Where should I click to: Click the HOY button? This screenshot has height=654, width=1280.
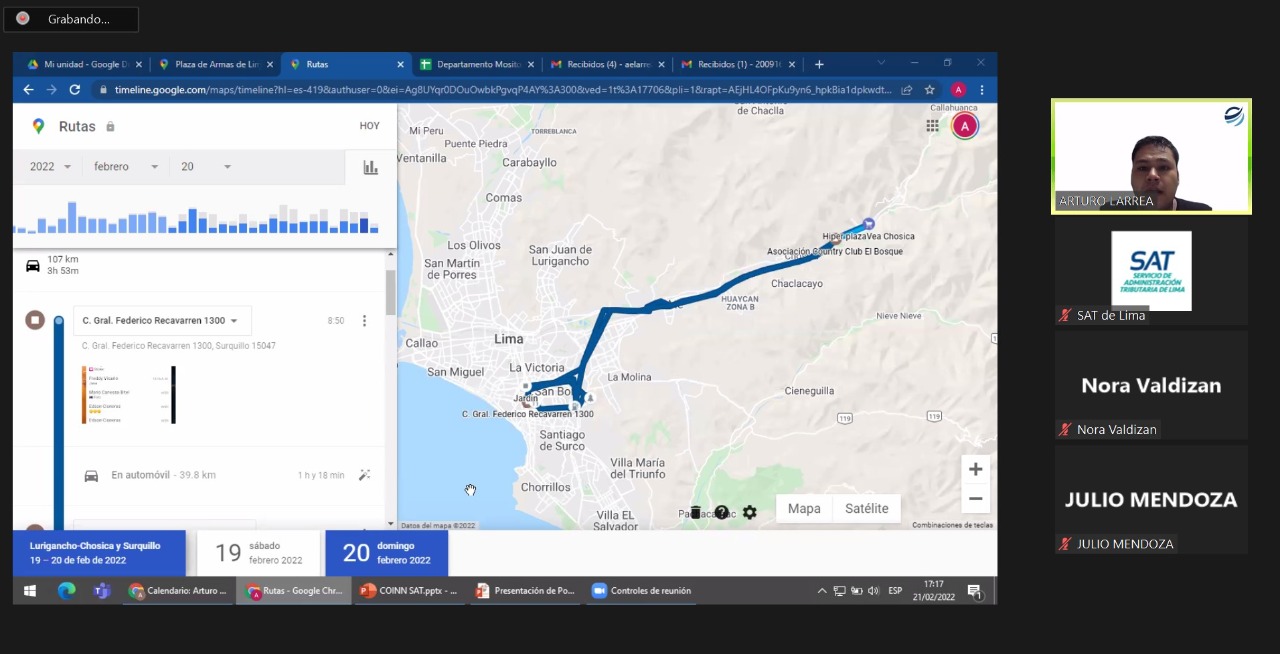[x=370, y=126]
